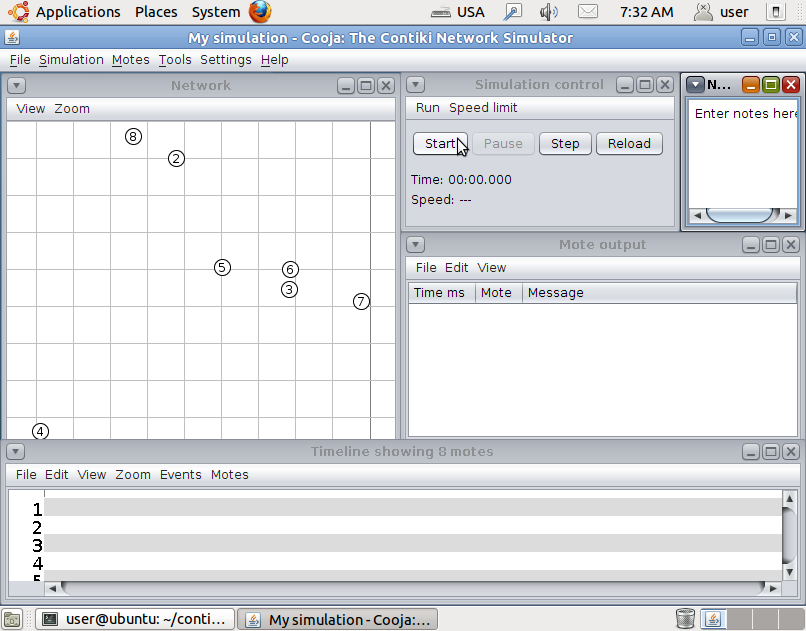Click the show desktop icon
Viewport: 806px width, 631px height.
pyautogui.click(x=12, y=619)
